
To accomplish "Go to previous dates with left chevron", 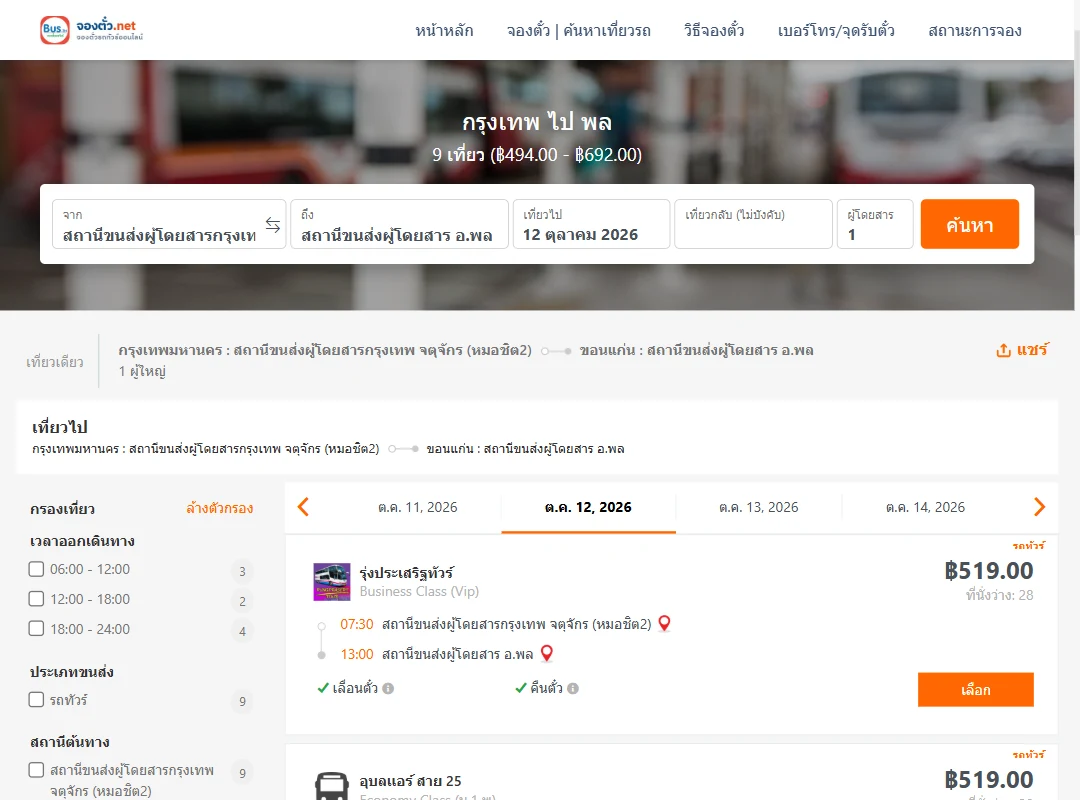I will point(303,507).
